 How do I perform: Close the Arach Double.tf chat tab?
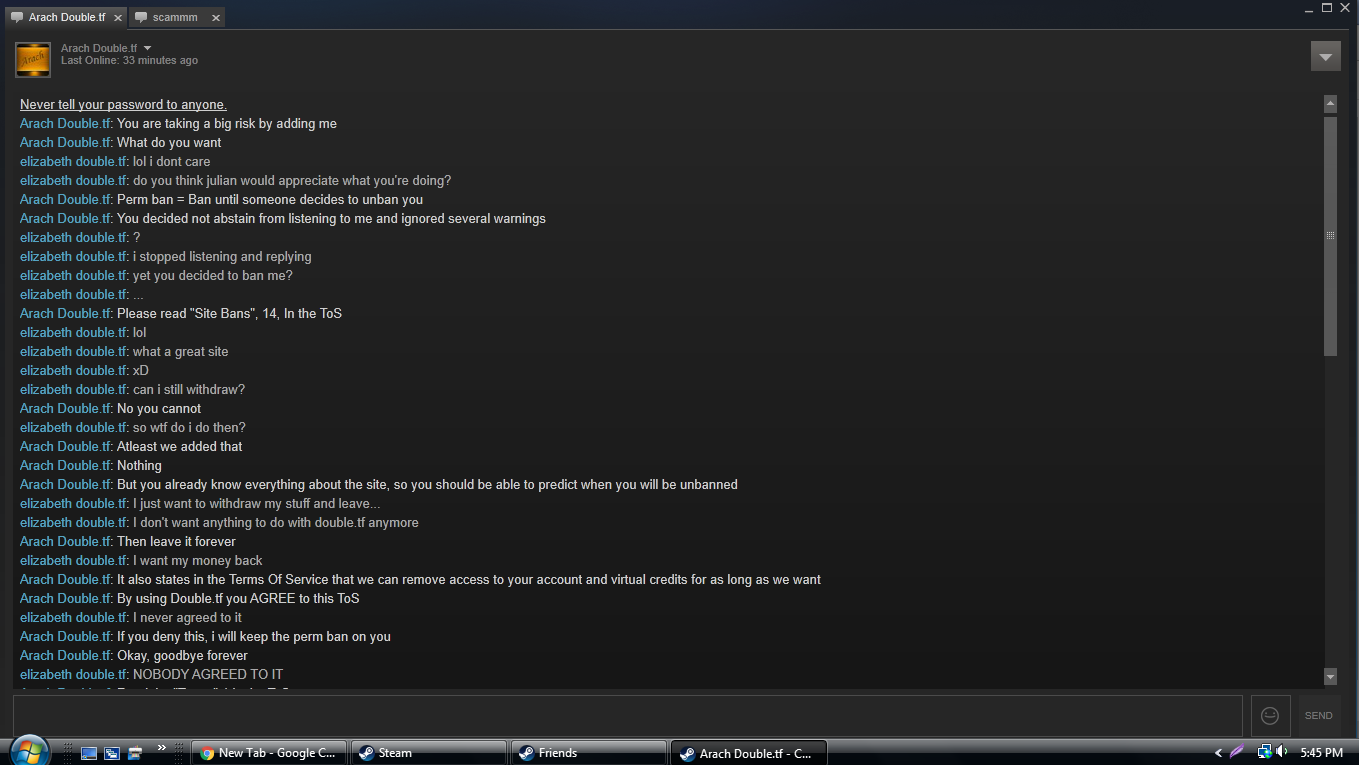coord(118,18)
